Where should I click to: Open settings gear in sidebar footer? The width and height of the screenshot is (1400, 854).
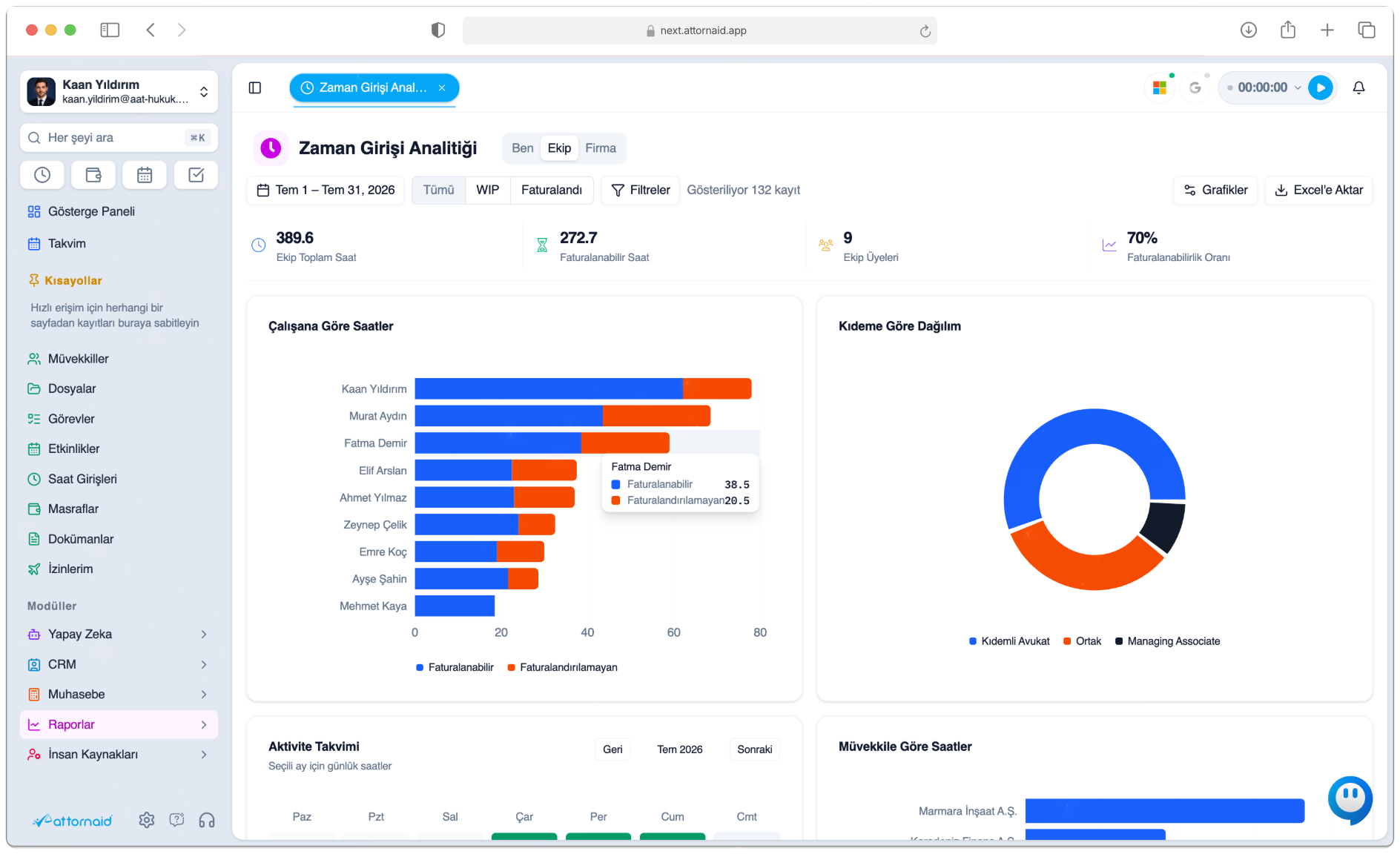pos(147,820)
